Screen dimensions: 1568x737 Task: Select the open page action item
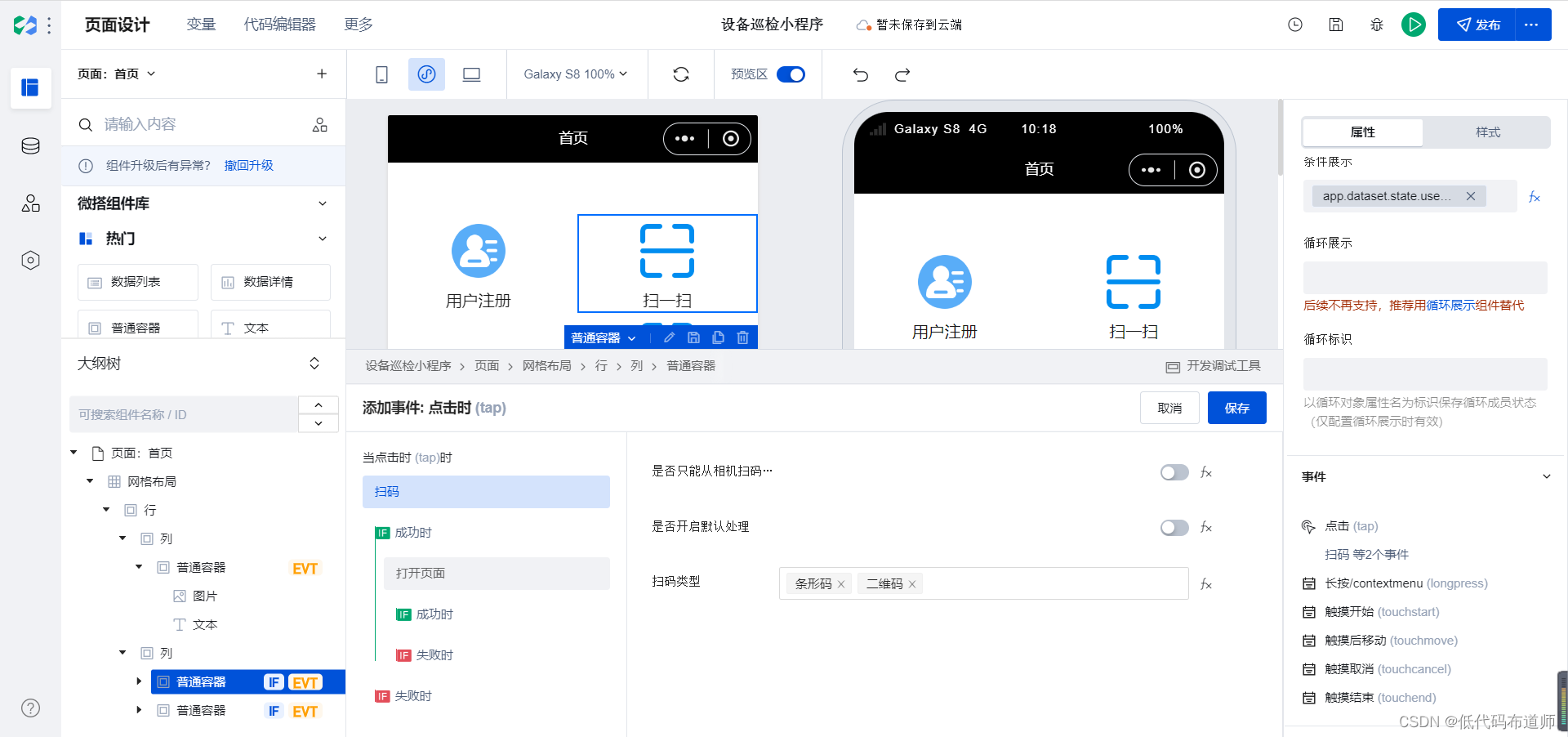click(x=497, y=574)
